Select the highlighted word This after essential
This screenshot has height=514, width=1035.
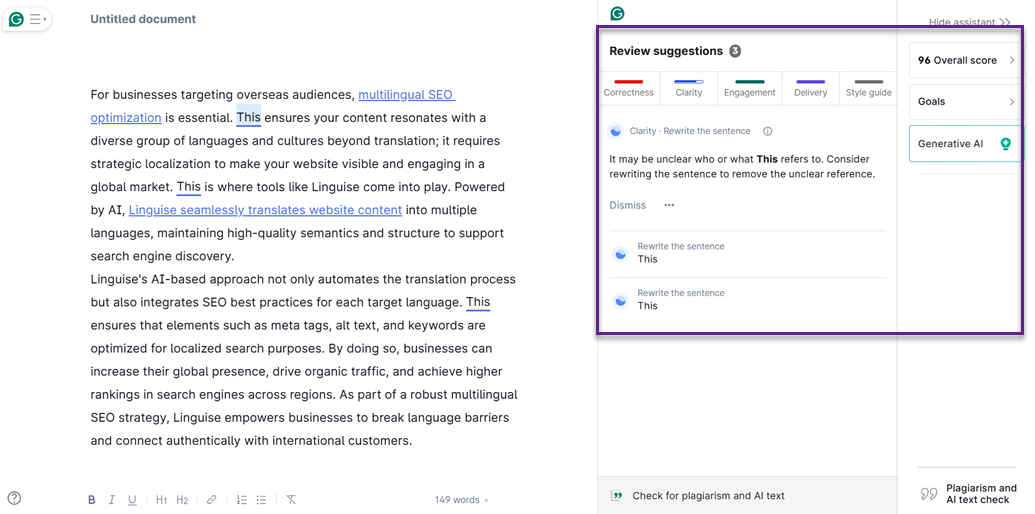[249, 117]
